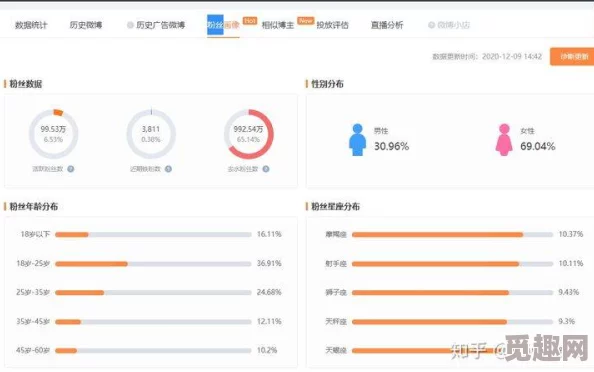Click the grey icon before 微博小店
The image size is (594, 372).
tap(431, 25)
